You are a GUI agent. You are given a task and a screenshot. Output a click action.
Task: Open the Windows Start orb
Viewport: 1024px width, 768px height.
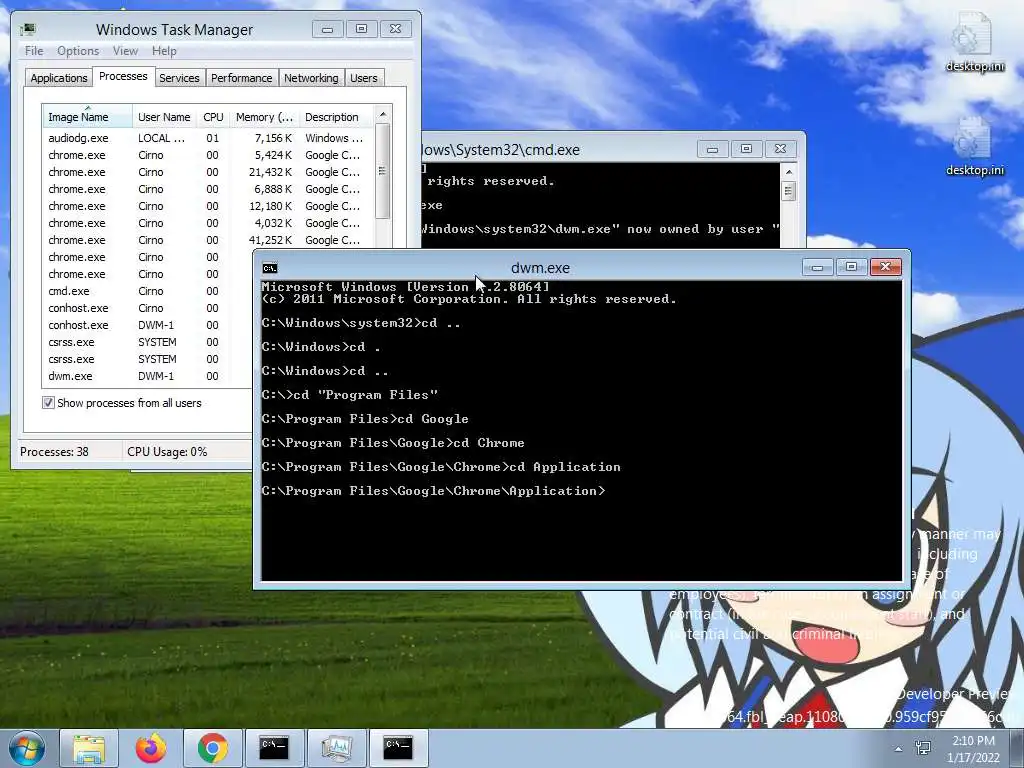(26, 748)
